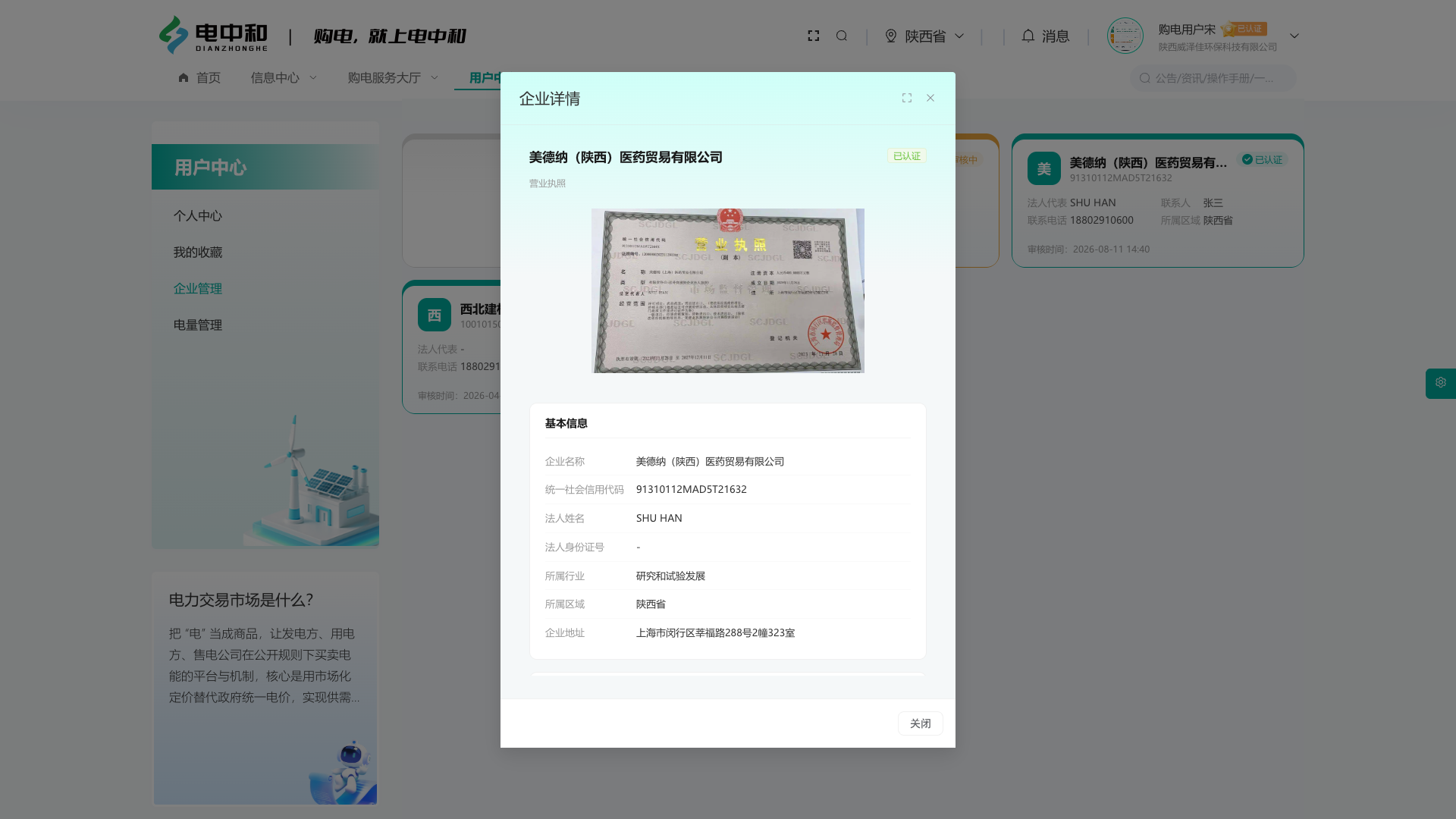The image size is (1456, 819).
Task: Click the 电中和 logo in header
Action: pos(213,36)
